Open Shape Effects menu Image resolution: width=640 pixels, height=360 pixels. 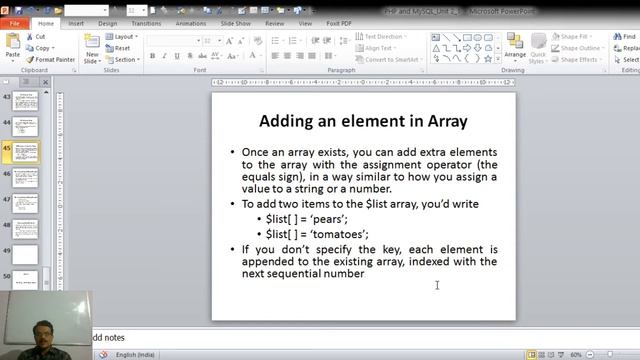[577, 60]
